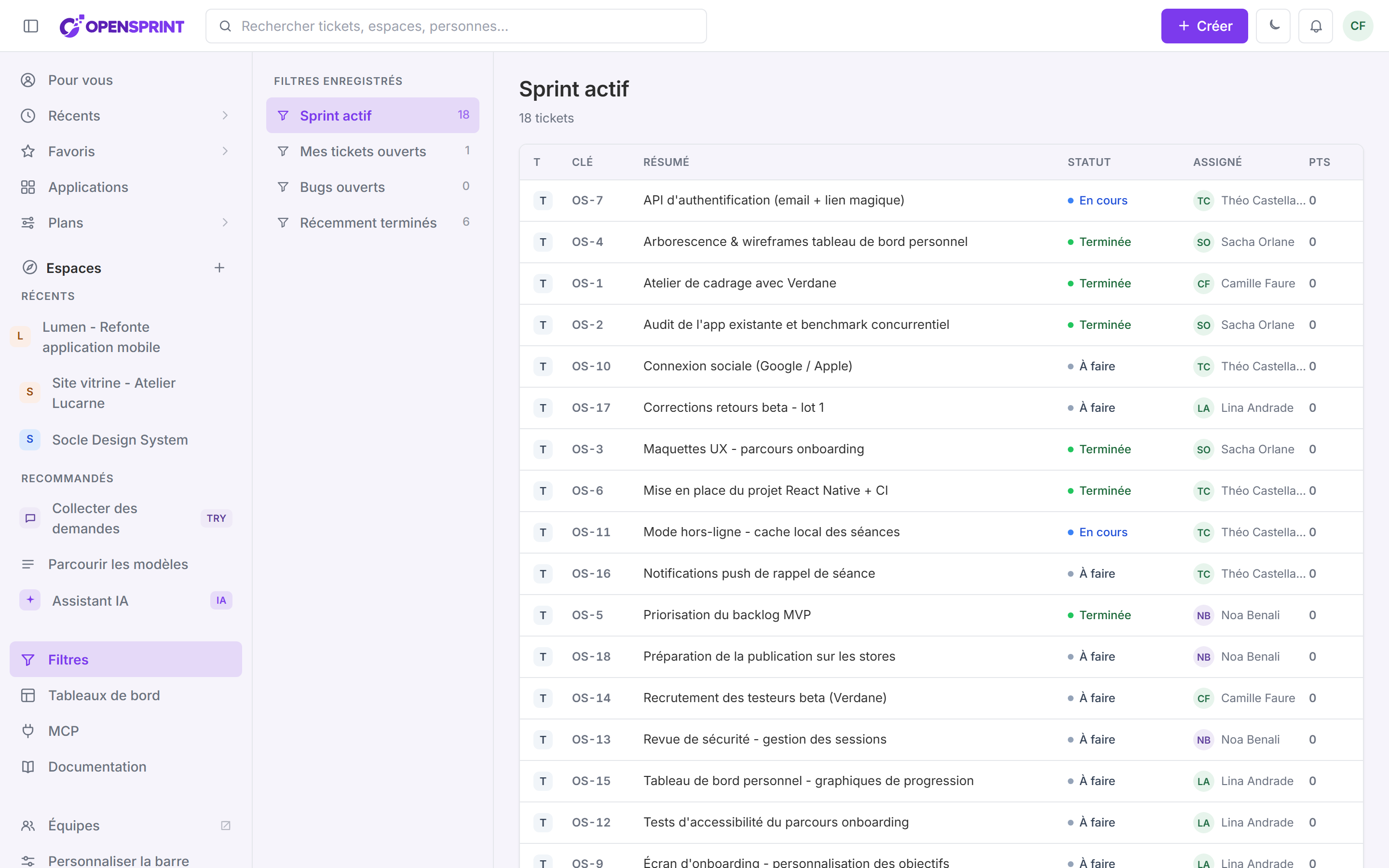Open Site vitrine - Atelier Lucarne space
Image resolution: width=1389 pixels, height=868 pixels.
126,393
